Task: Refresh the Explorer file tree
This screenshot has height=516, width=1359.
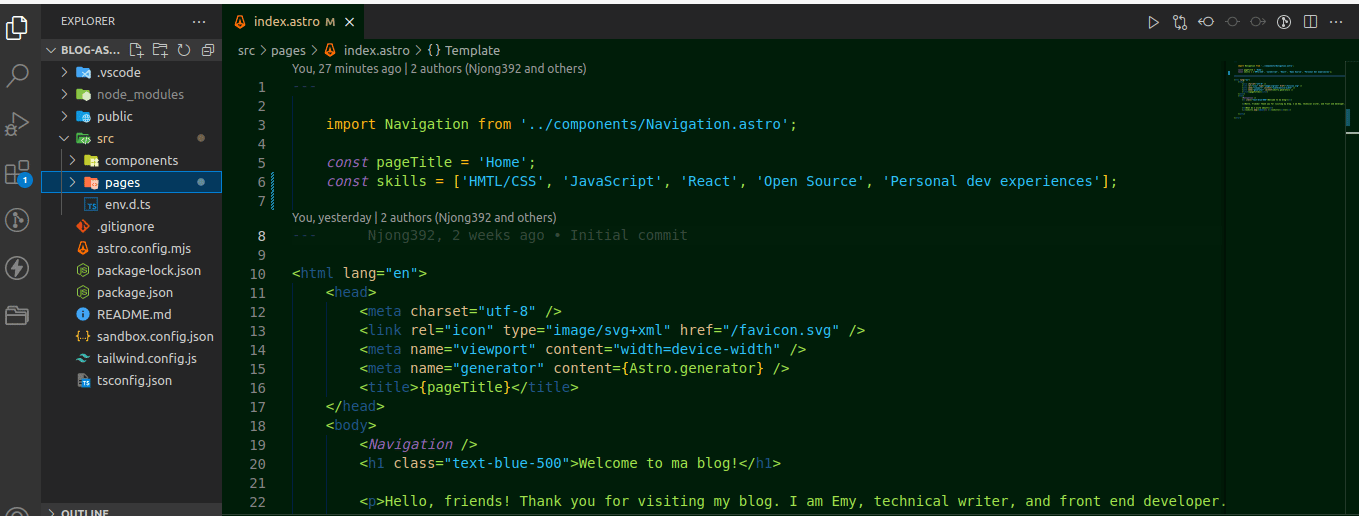Action: (184, 50)
